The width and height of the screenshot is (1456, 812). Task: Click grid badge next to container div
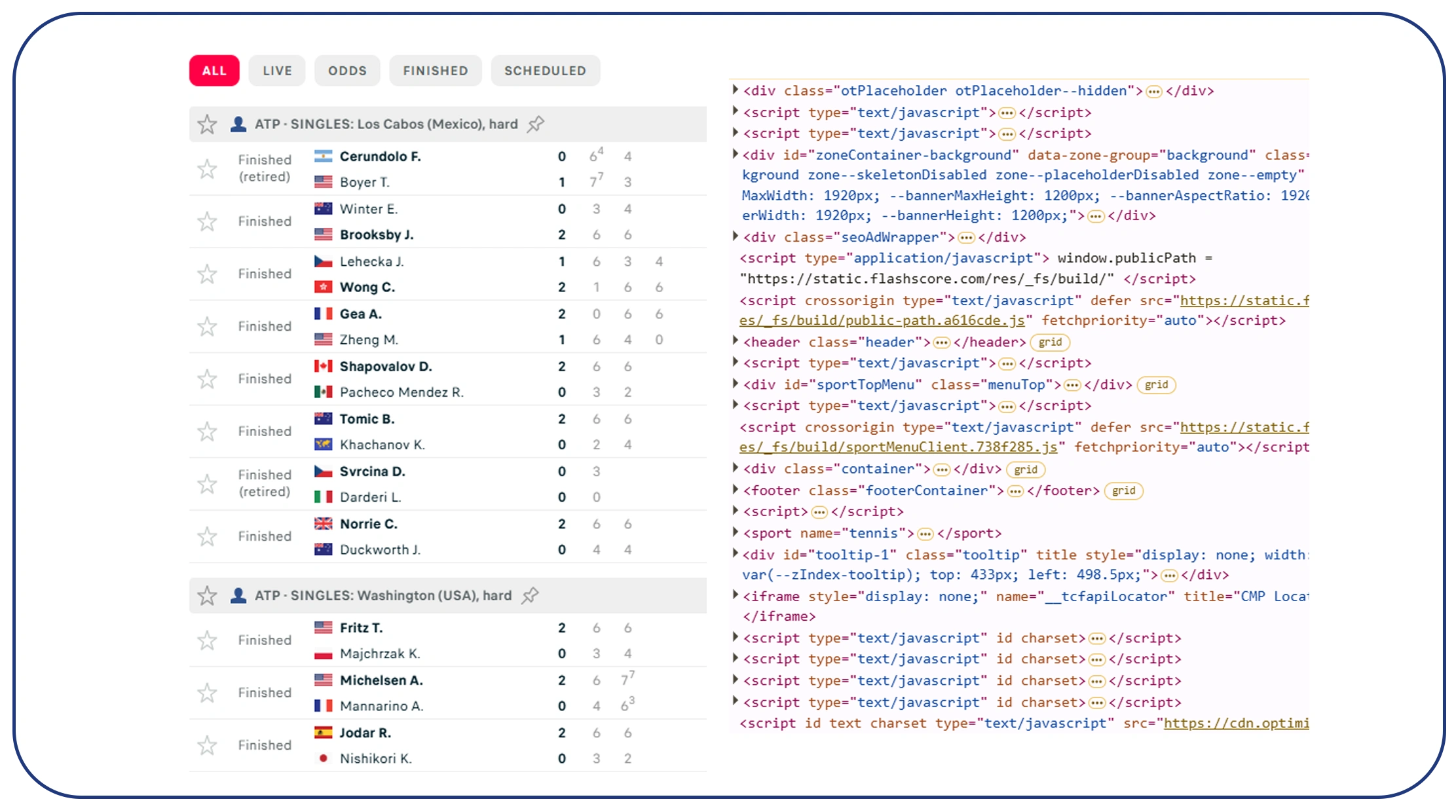(1025, 469)
